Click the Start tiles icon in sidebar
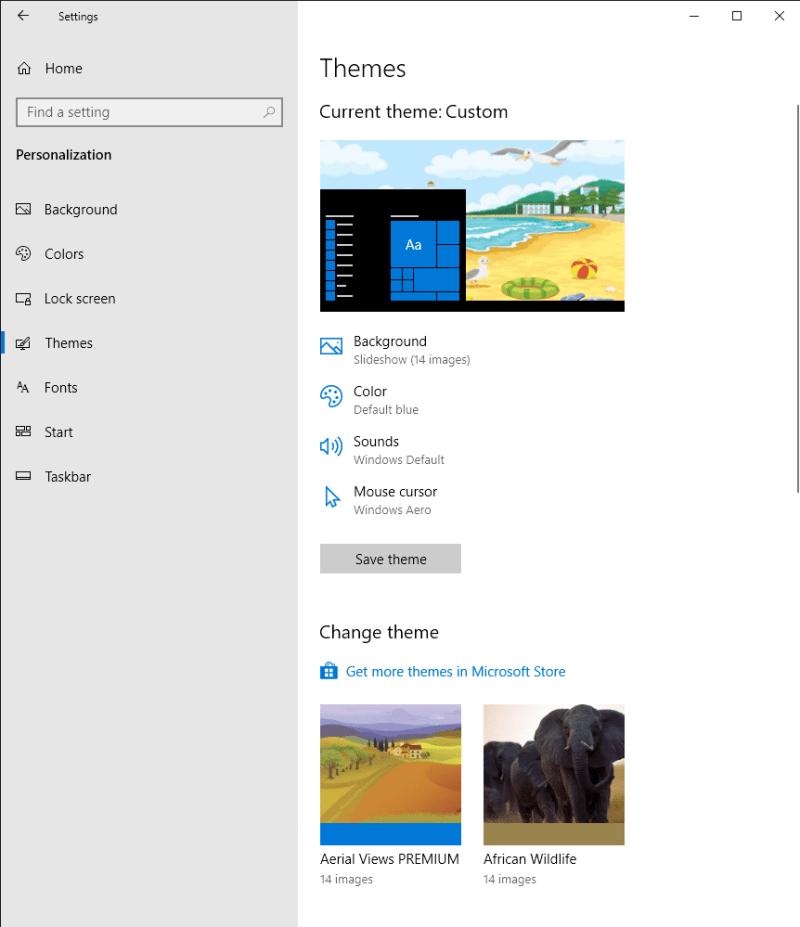 (23, 432)
